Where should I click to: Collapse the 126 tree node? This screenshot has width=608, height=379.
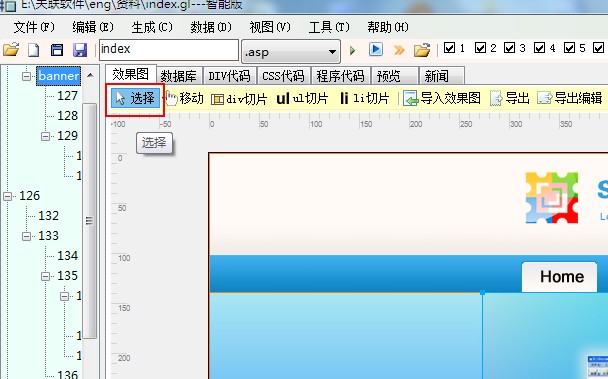tap(7, 196)
